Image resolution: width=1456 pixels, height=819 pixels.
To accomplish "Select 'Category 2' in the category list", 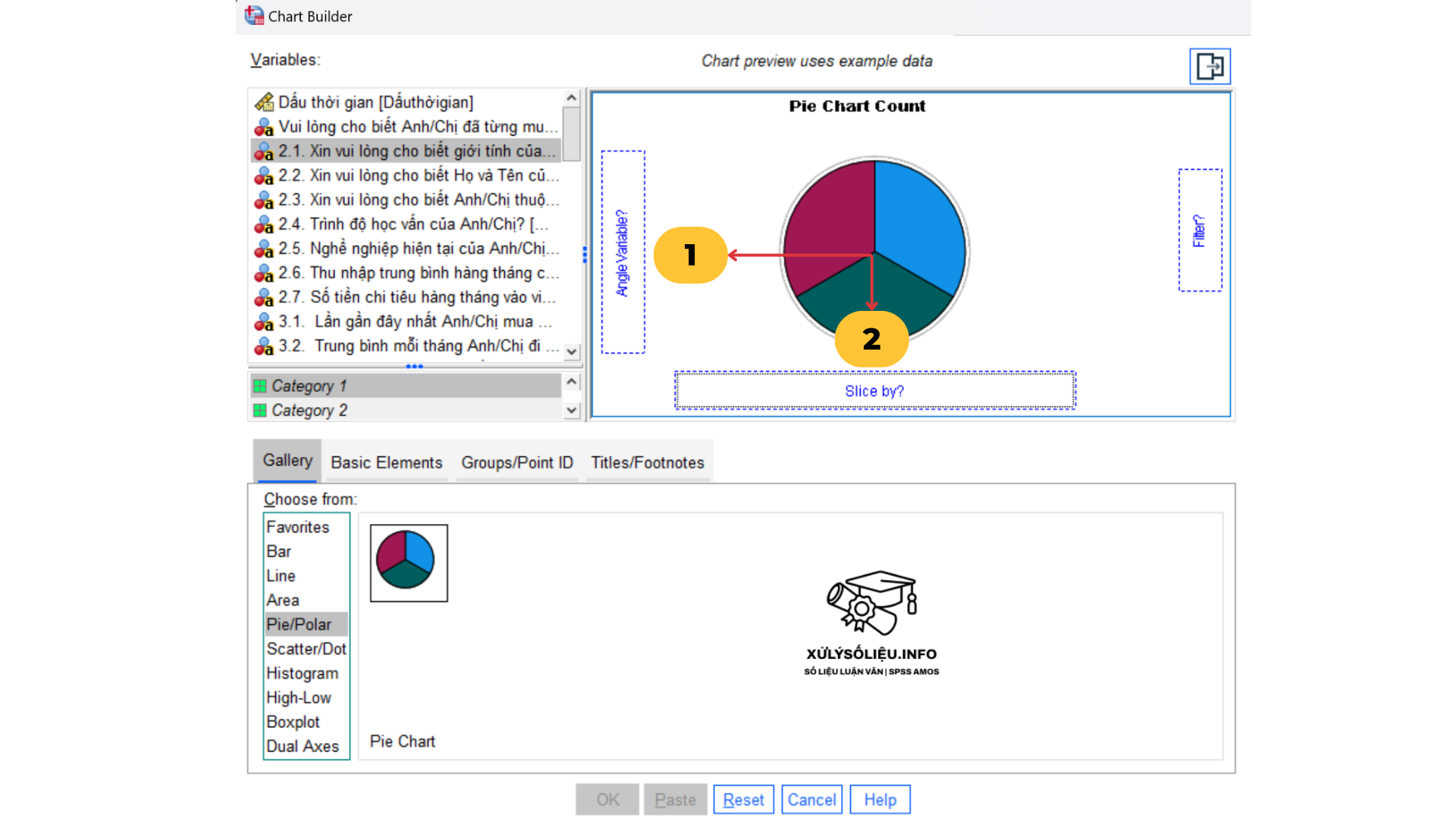I will 406,410.
